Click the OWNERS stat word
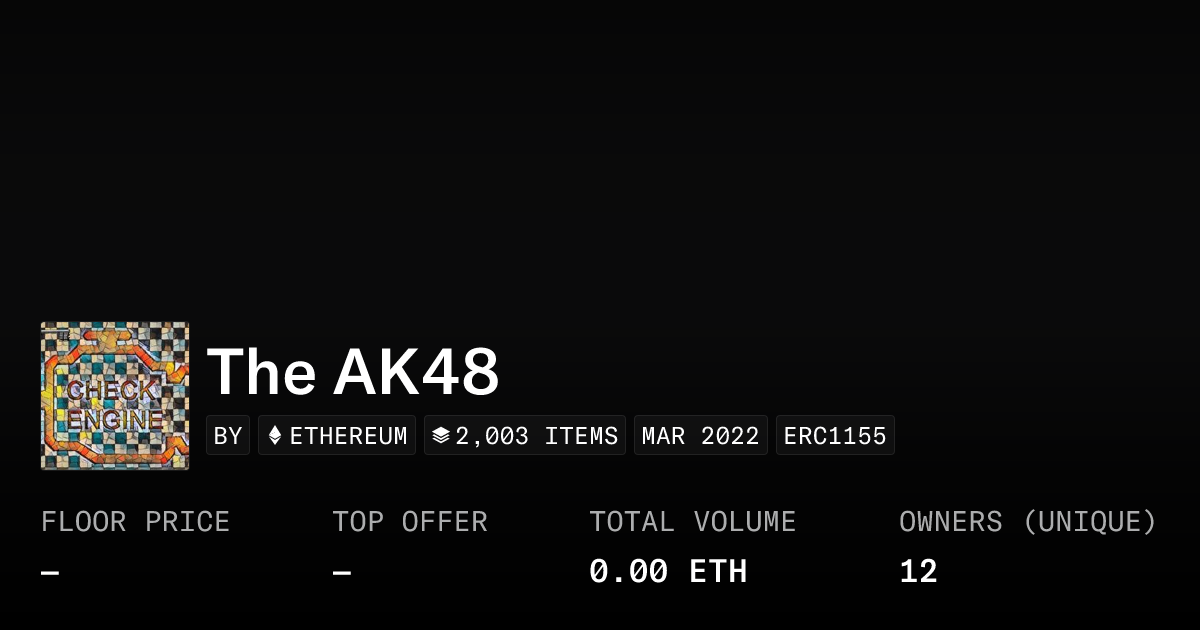This screenshot has width=1200, height=630. click(x=950, y=522)
